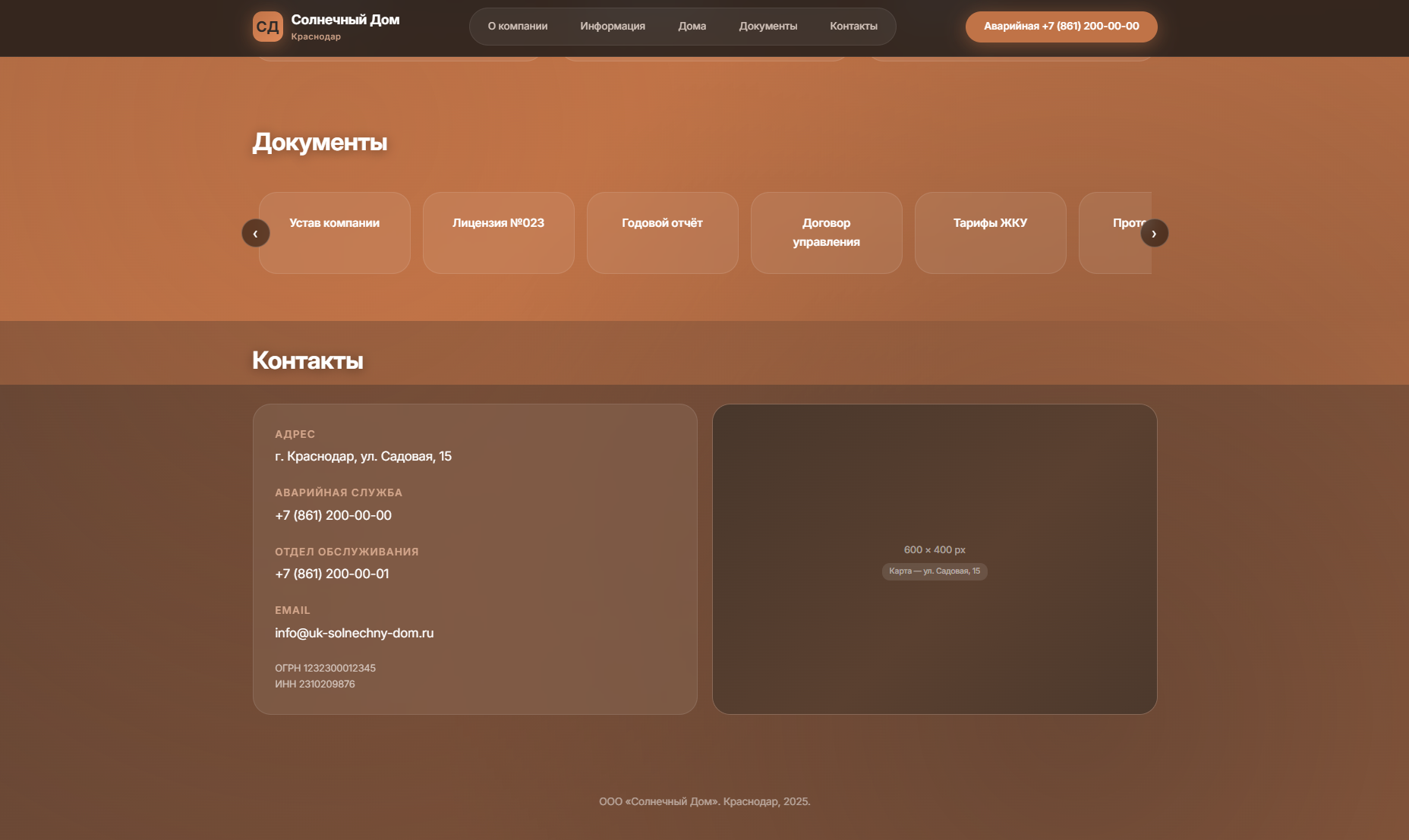Viewport: 1409px width, 840px height.
Task: Jump to the Документы nav item
Action: coord(768,26)
